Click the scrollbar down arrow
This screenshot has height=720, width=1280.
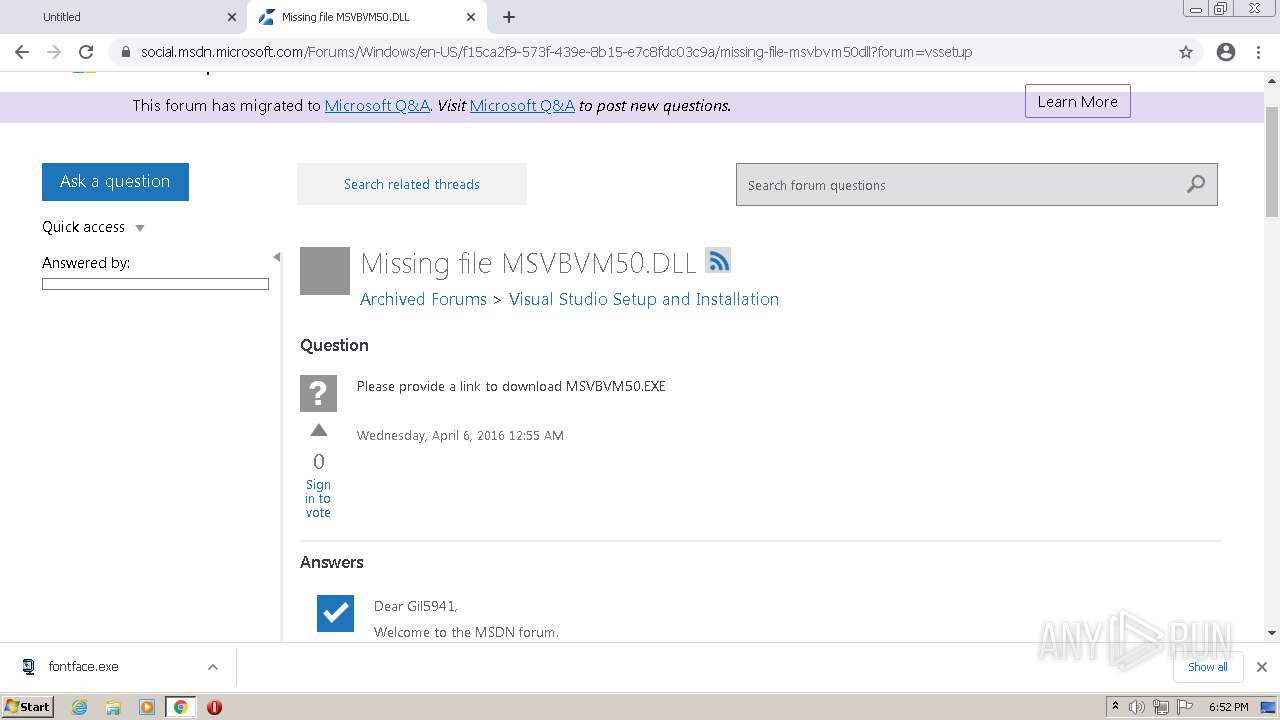point(1272,633)
